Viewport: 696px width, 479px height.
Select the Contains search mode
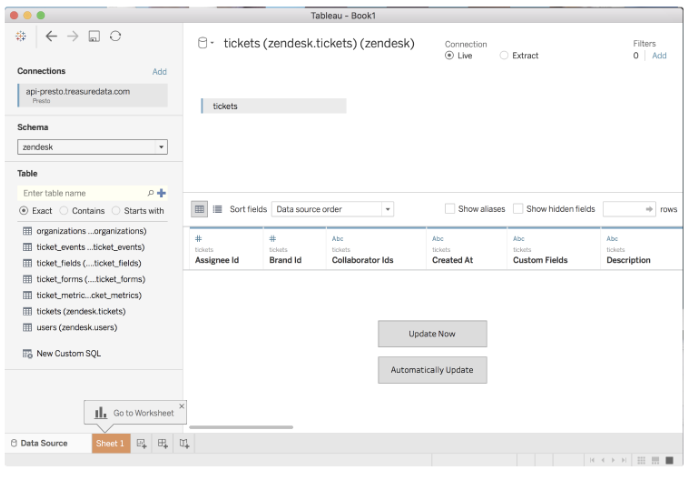coord(66,211)
